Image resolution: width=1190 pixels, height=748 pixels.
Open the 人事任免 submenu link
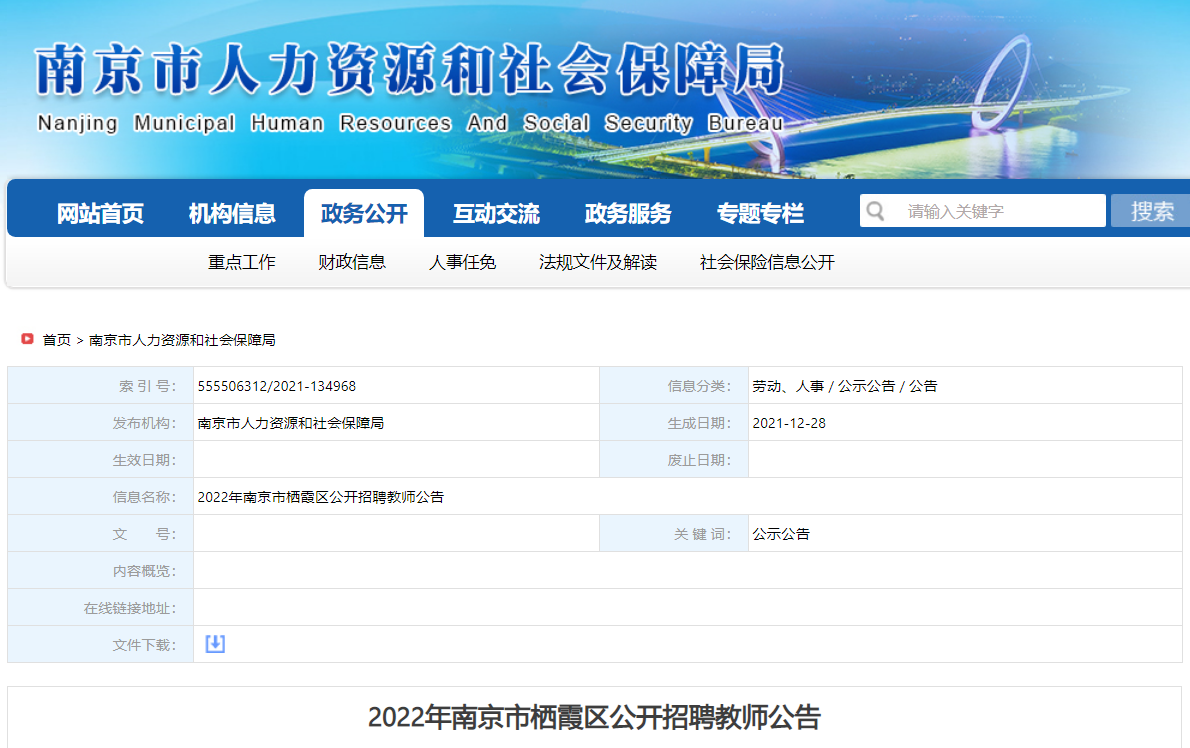(462, 262)
